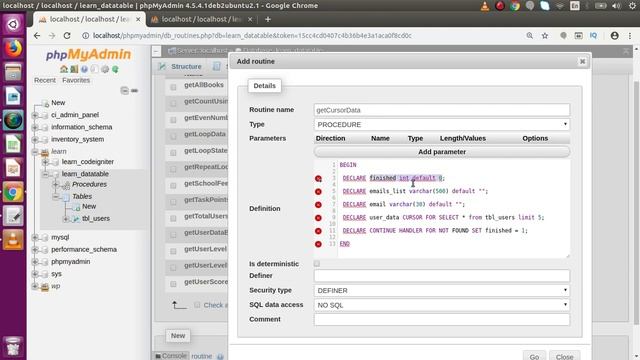Tick the checkbox for getSchoolFee routine

[x=173, y=186]
